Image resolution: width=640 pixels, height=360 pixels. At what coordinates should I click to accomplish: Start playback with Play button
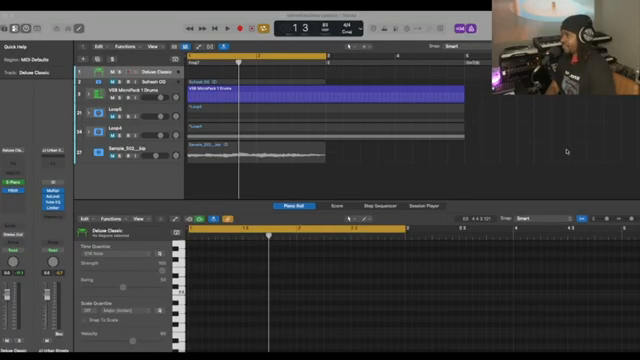point(227,29)
